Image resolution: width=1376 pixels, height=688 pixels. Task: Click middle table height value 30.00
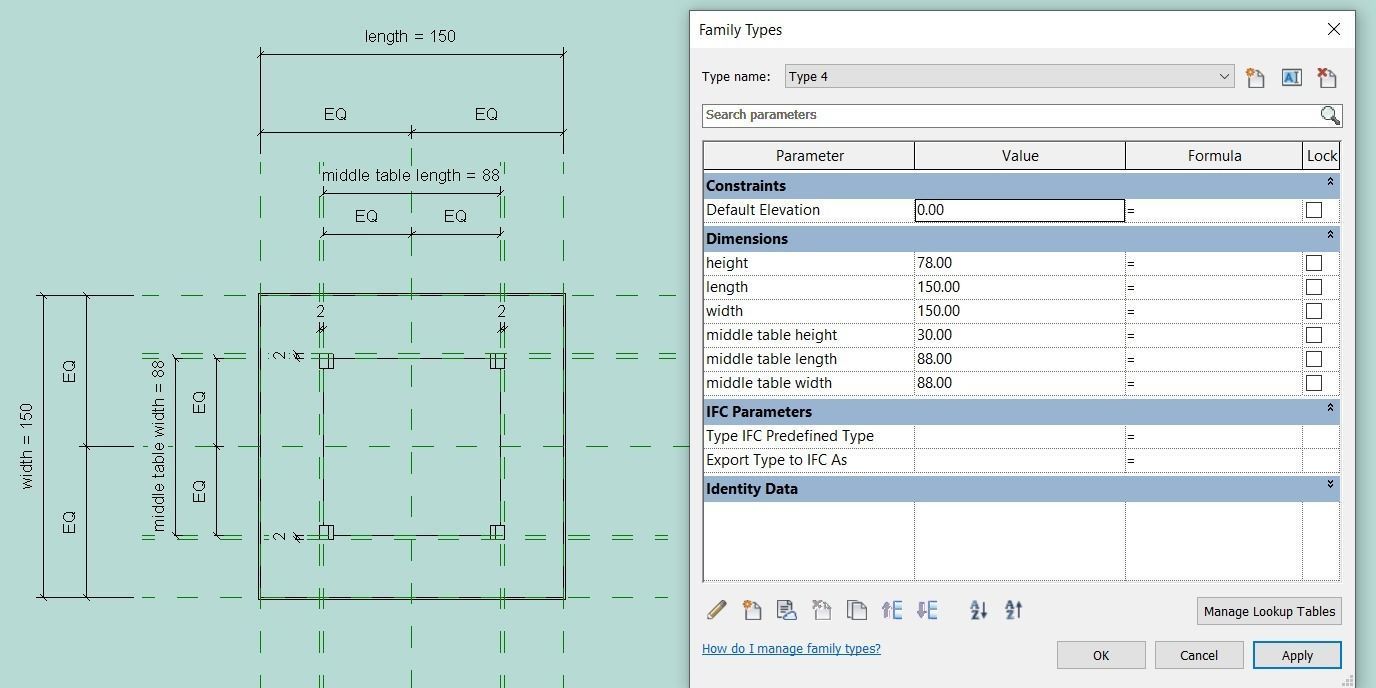[x=1020, y=335]
